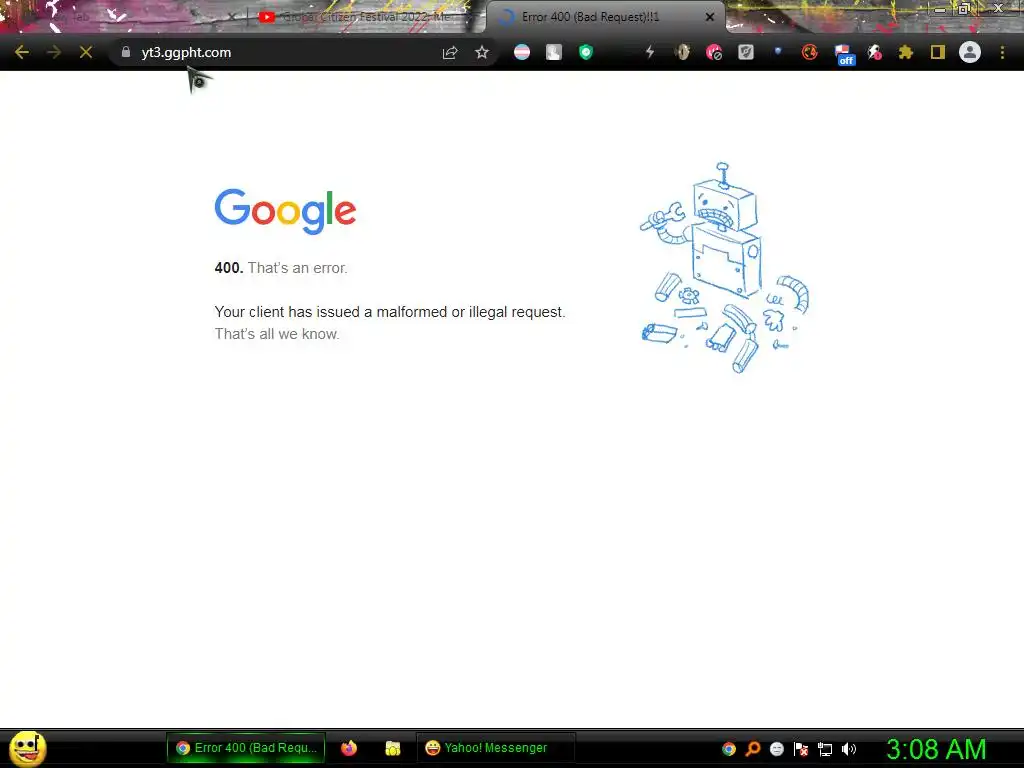Image resolution: width=1024 pixels, height=768 pixels.
Task: Open the network tray icon
Action: (825, 748)
